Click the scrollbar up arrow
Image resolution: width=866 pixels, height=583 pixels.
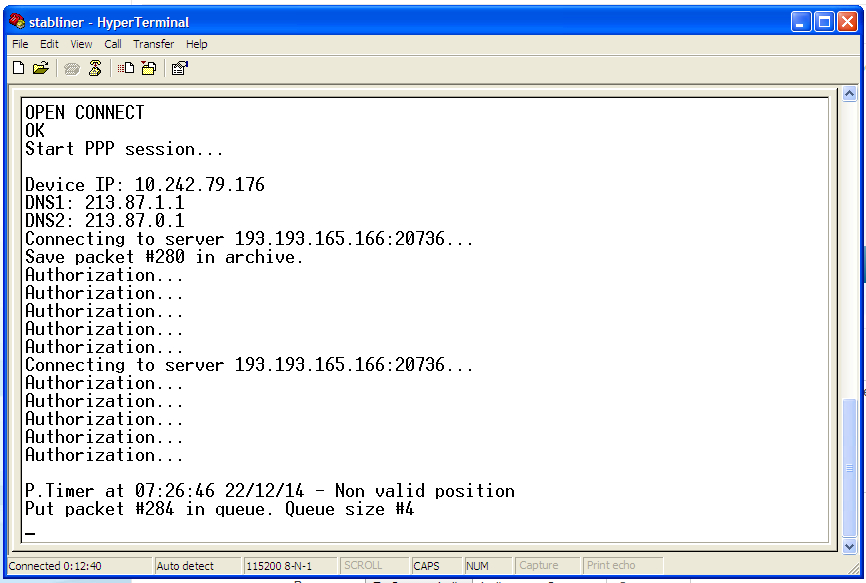point(849,94)
